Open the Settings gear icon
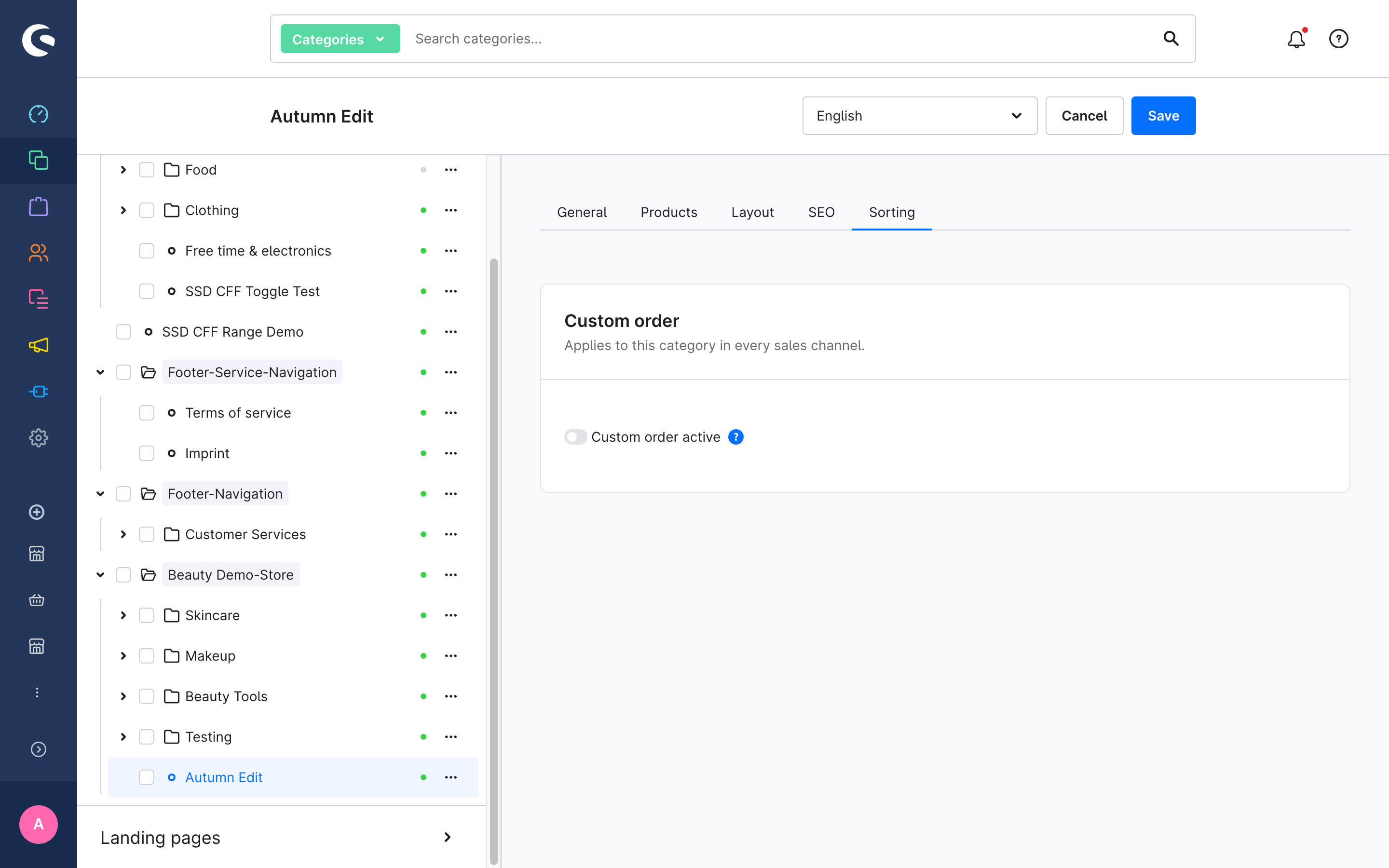Viewport: 1389px width, 868px height. (39, 438)
